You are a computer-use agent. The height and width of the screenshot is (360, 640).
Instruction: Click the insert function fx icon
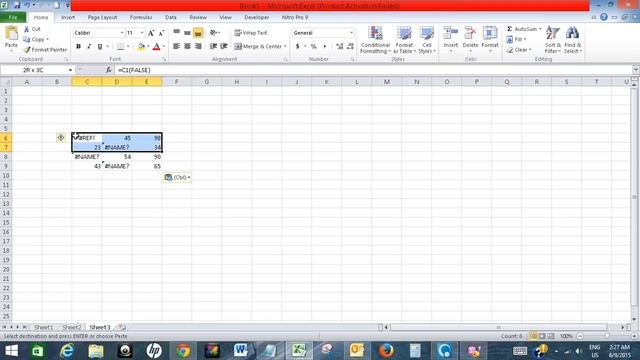click(109, 70)
